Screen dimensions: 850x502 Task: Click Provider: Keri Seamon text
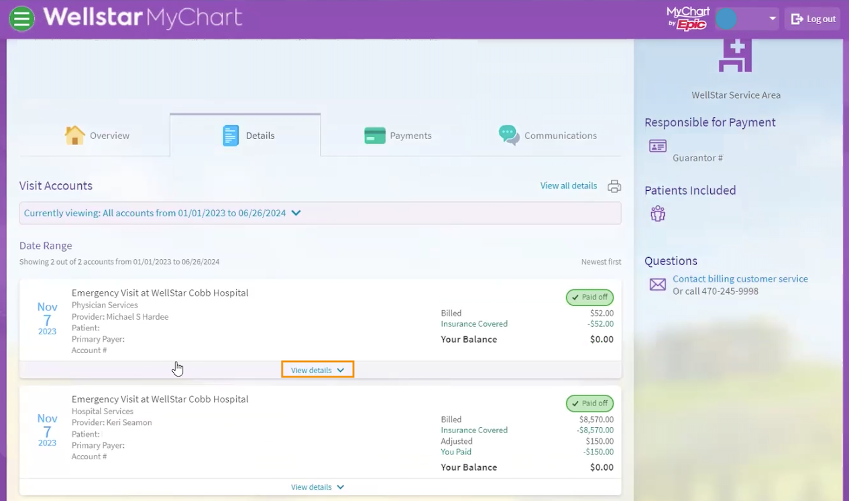tap(112, 422)
